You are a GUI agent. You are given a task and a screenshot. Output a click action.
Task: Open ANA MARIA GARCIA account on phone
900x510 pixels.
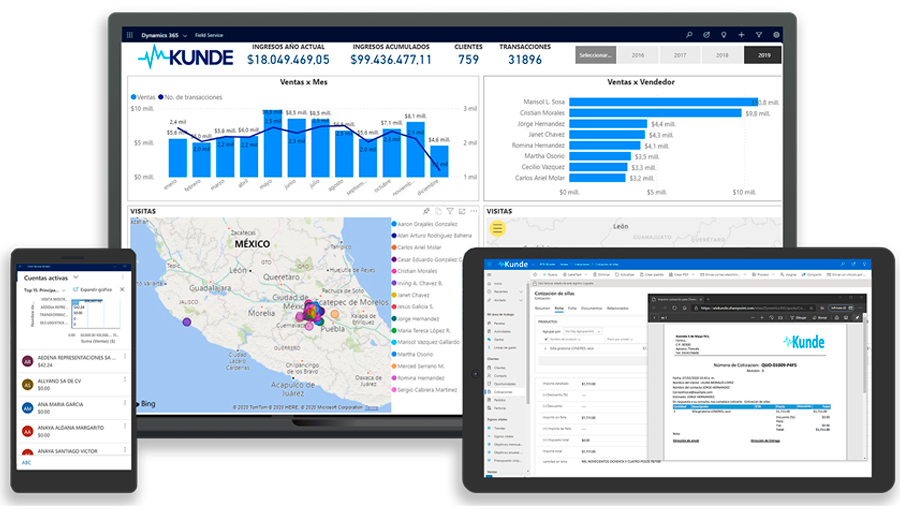click(75, 408)
